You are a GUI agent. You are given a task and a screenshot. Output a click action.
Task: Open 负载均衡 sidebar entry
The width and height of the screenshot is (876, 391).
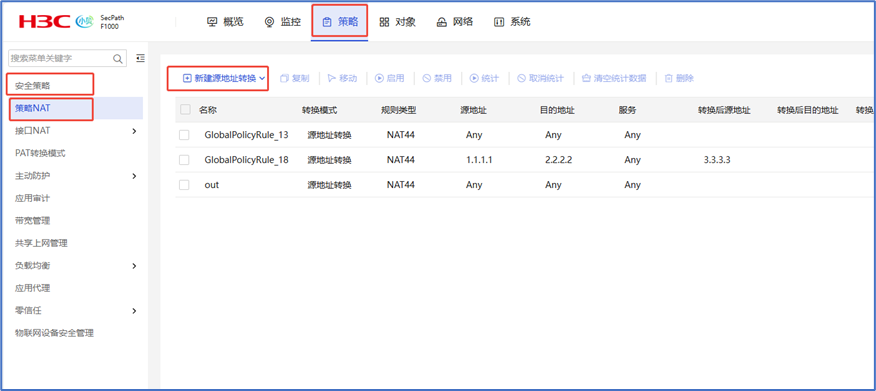pyautogui.click(x=32, y=266)
